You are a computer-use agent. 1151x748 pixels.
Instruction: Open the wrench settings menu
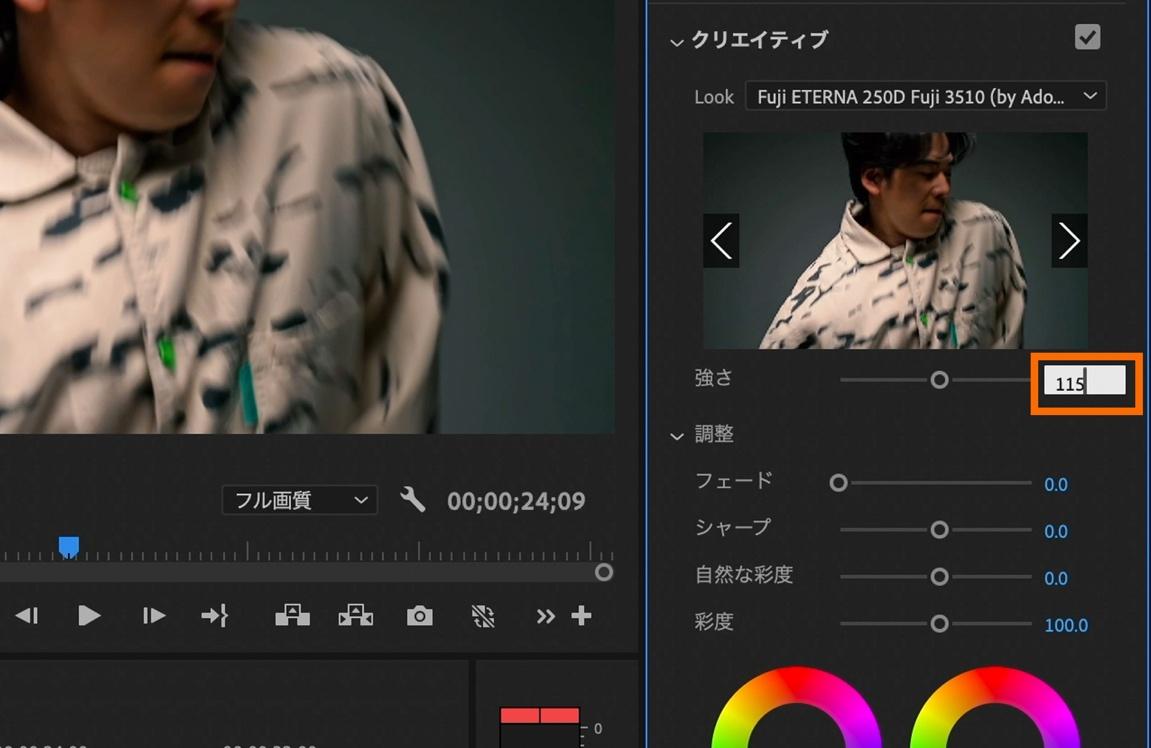pyautogui.click(x=413, y=499)
